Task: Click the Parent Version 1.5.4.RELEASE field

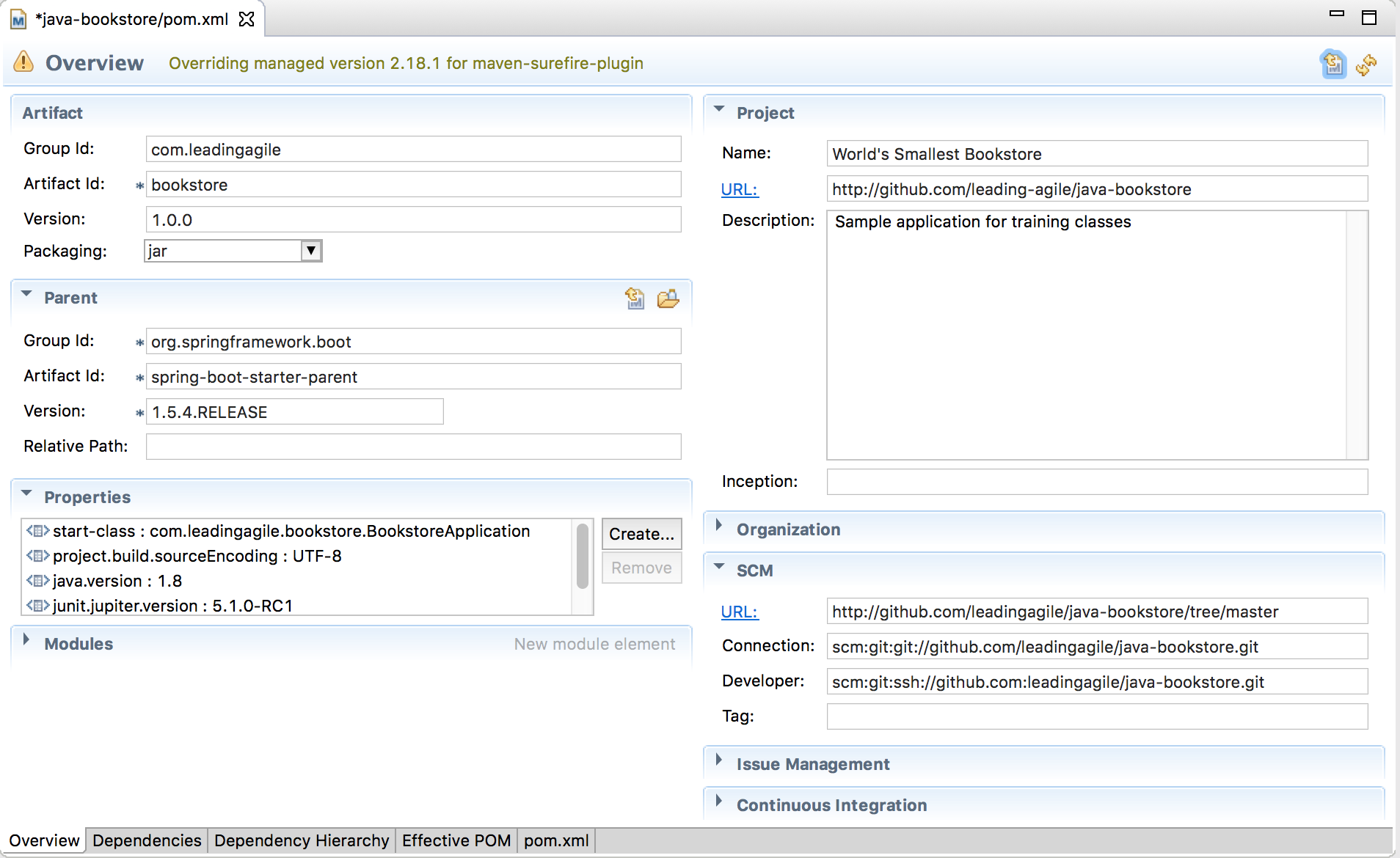Action: point(295,411)
